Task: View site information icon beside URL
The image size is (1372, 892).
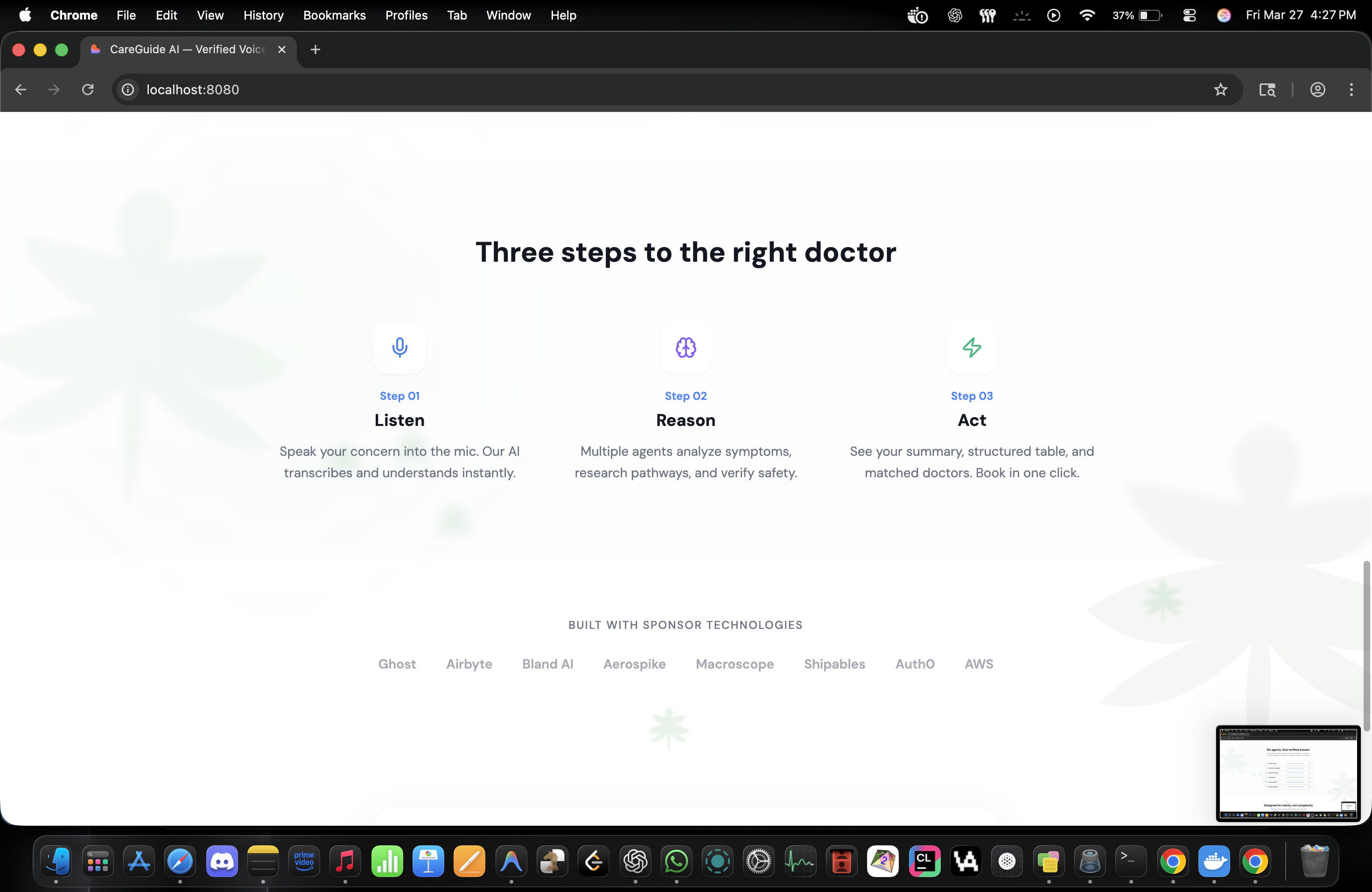Action: coord(128,90)
